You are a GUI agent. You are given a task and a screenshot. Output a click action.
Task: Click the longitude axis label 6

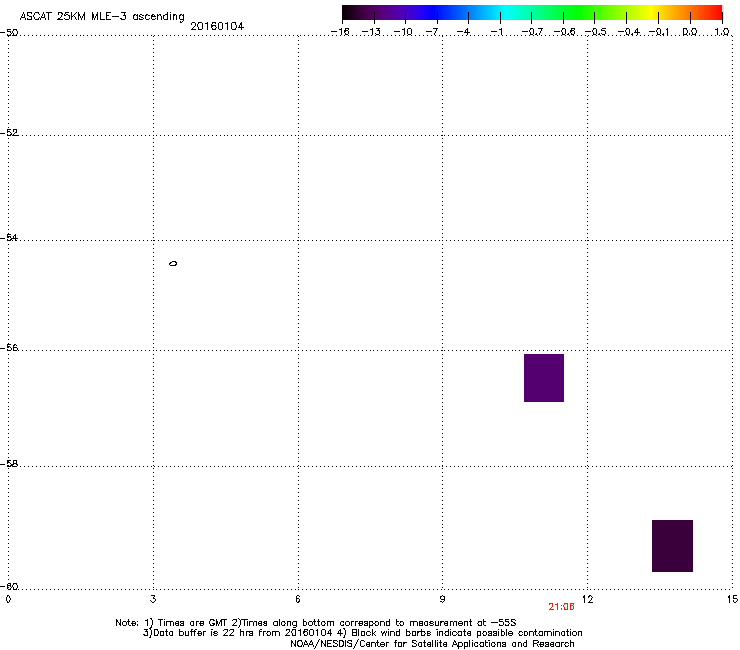[x=298, y=599]
